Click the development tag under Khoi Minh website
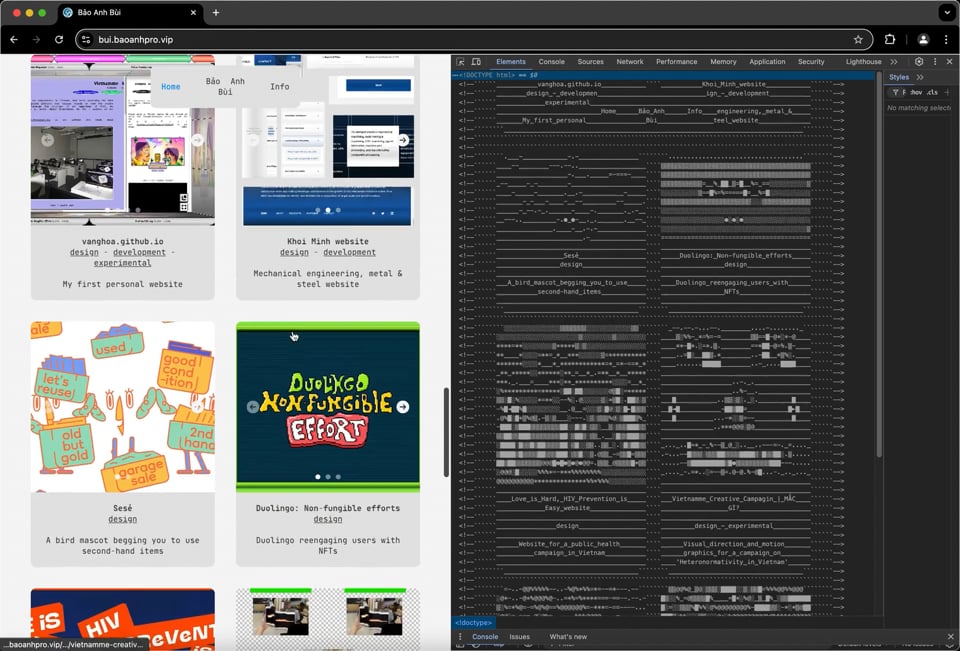Viewport: 960px width, 651px height. click(350, 252)
